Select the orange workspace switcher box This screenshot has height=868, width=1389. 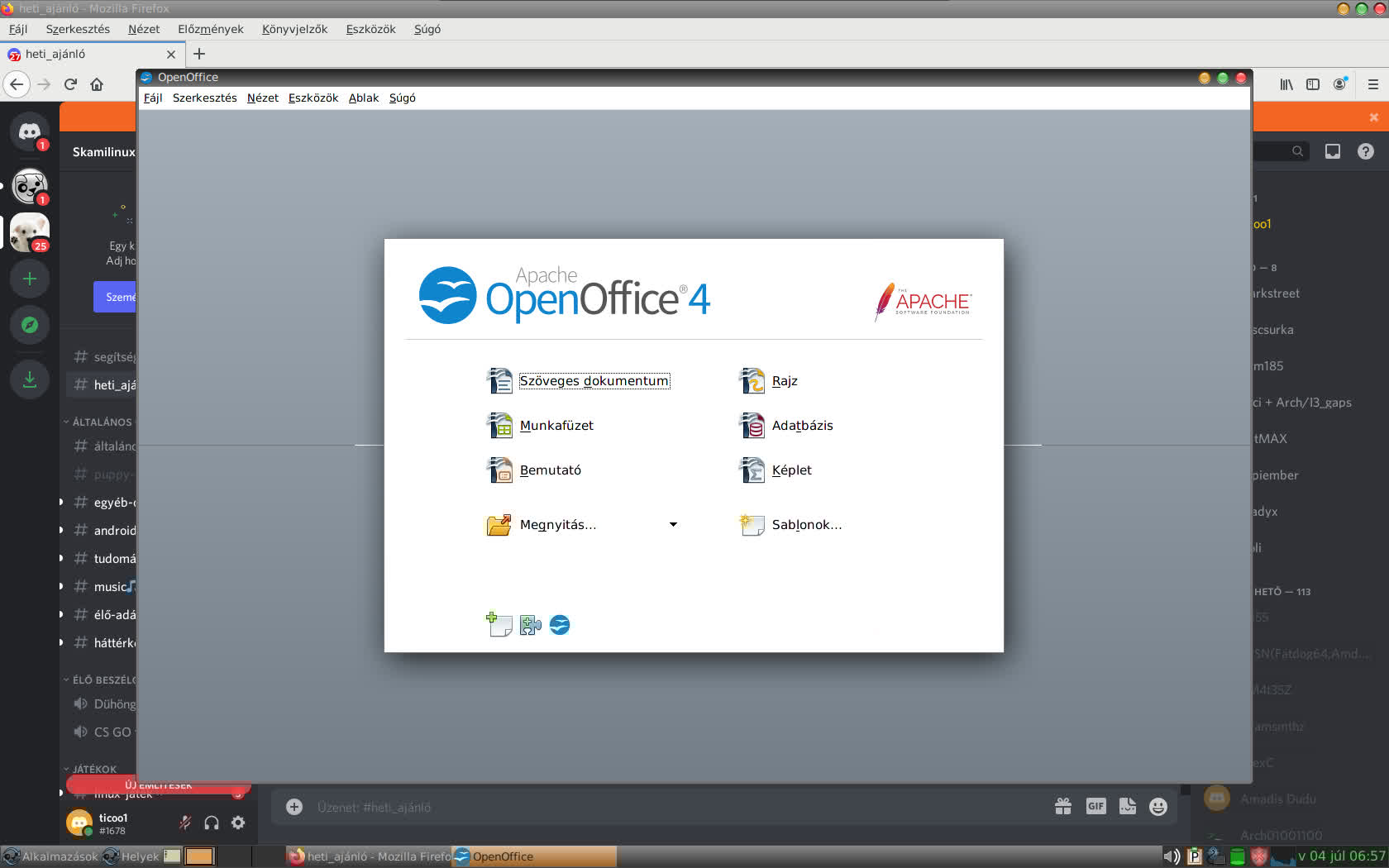[199, 856]
